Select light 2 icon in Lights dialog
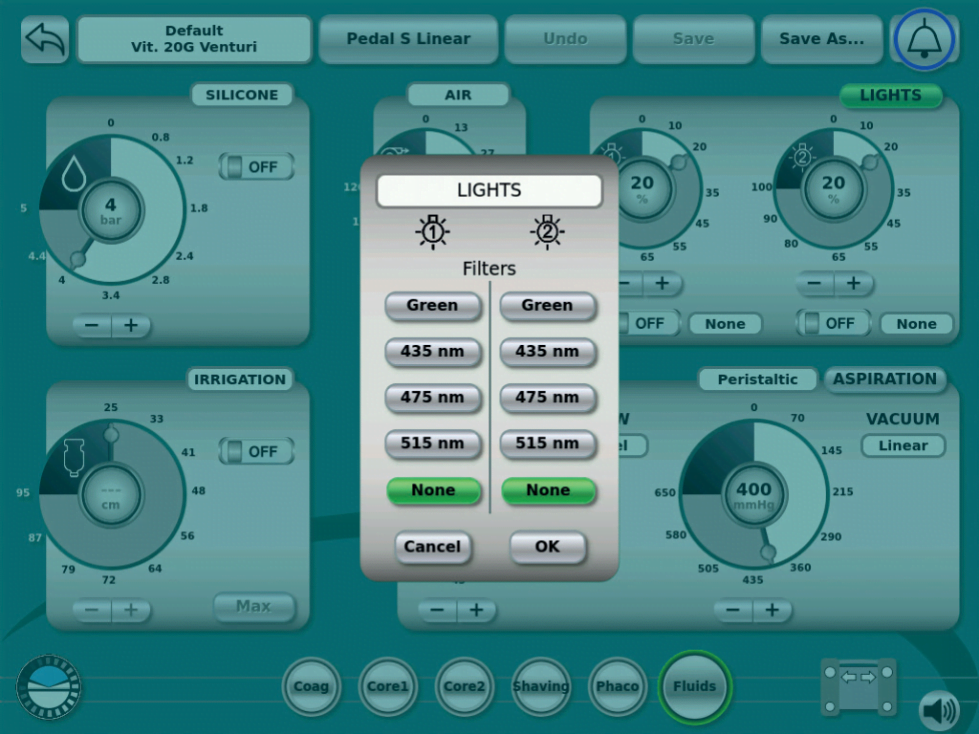Screen dimensions: 979x734 [547, 232]
